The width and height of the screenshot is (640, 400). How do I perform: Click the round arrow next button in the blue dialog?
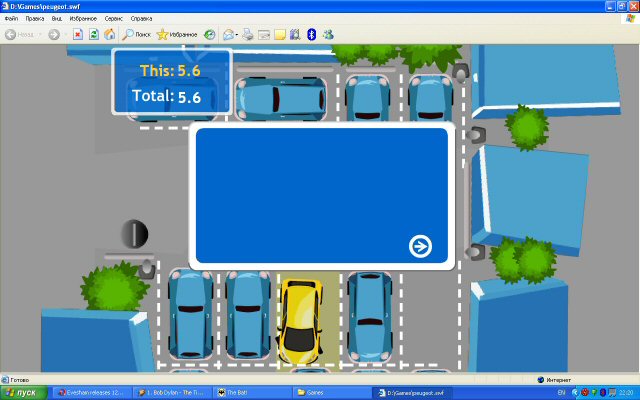pos(420,246)
